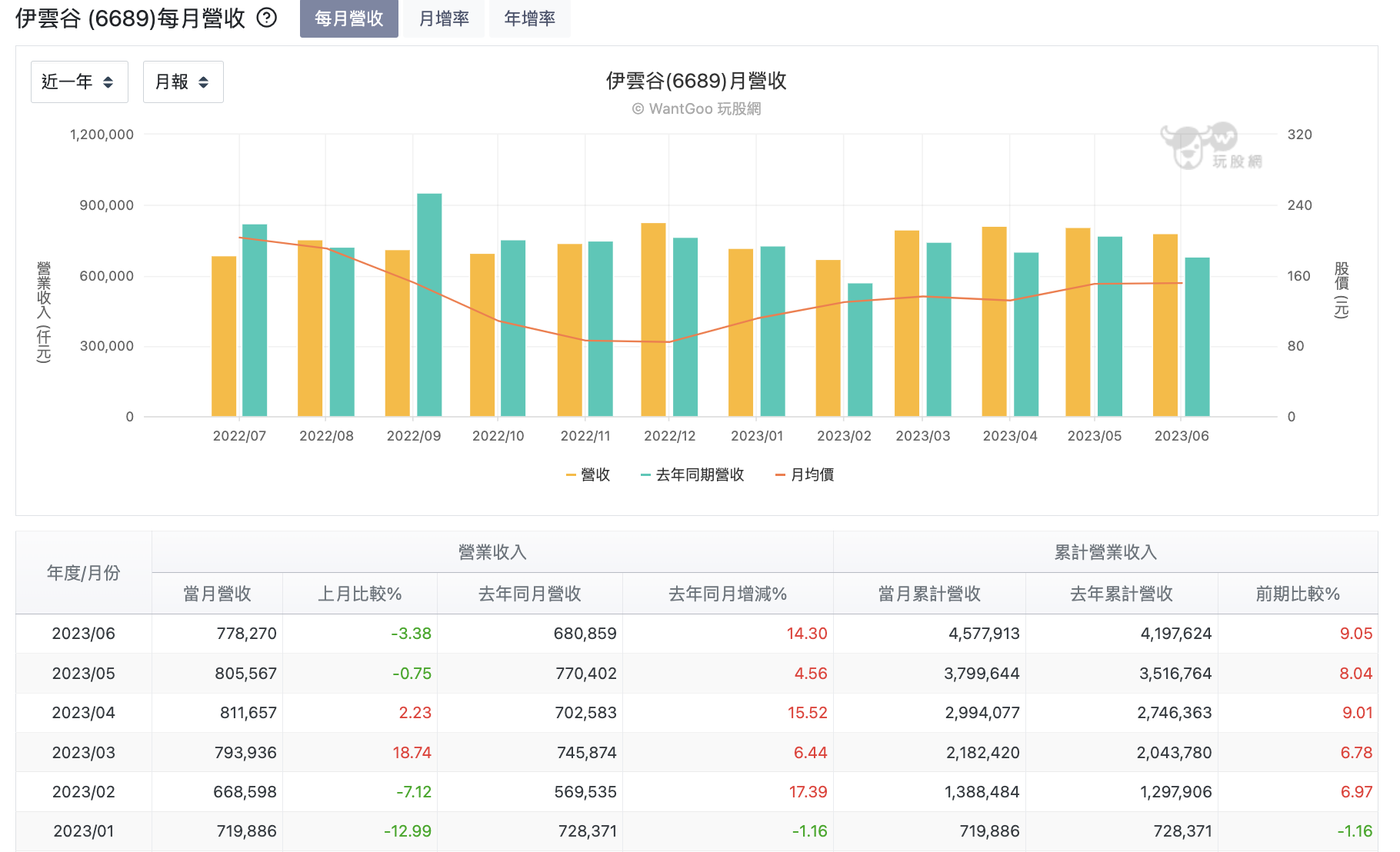Select the 2023/06 table row label
1400x852 pixels.
83,634
